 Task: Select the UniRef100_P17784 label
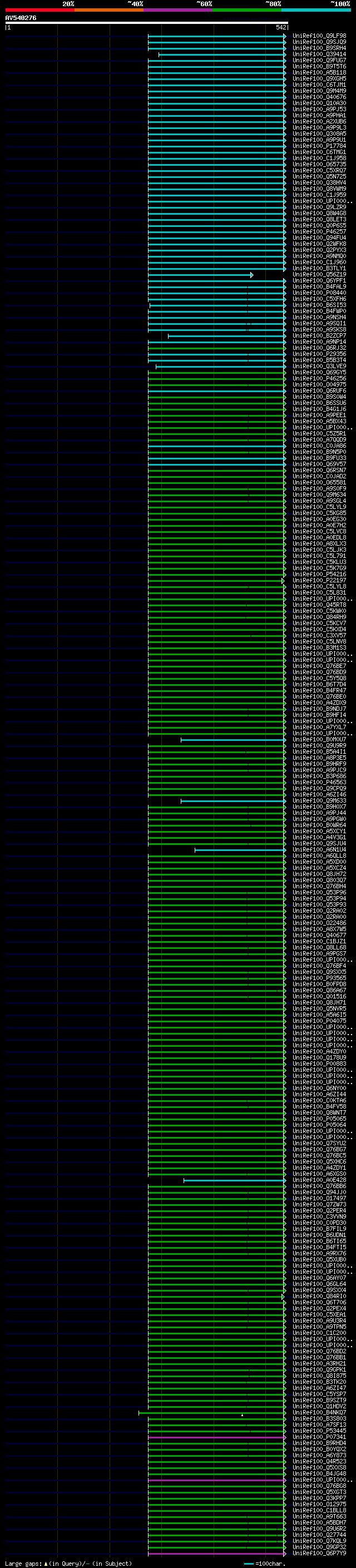coord(319,146)
